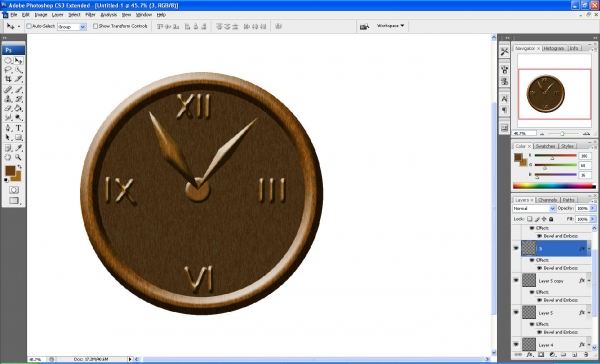Image resolution: width=600 pixels, height=364 pixels.
Task: Select the Healing Brush tool
Action: pos(8,90)
